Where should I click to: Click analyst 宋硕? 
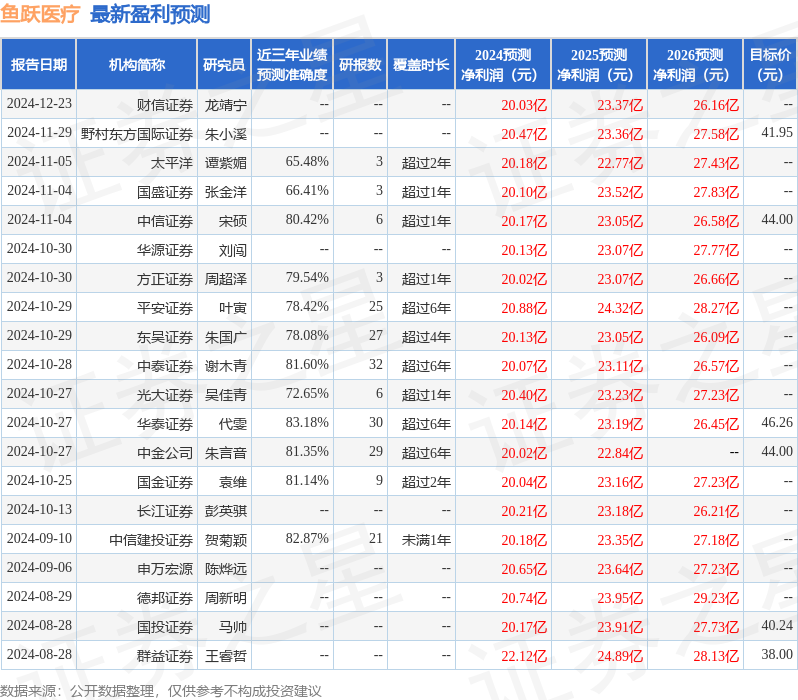pos(233,221)
